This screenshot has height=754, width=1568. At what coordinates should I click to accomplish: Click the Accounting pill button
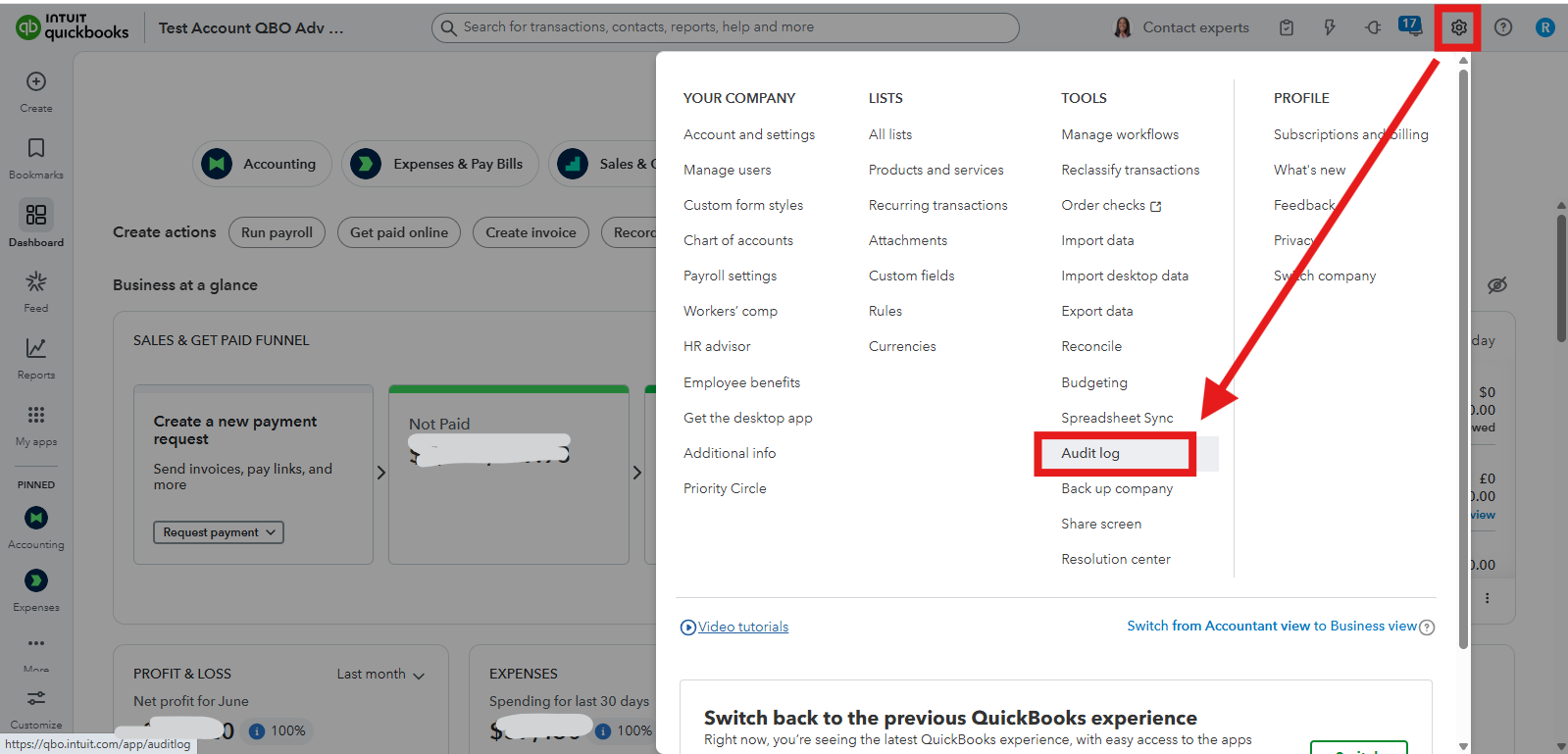[262, 164]
